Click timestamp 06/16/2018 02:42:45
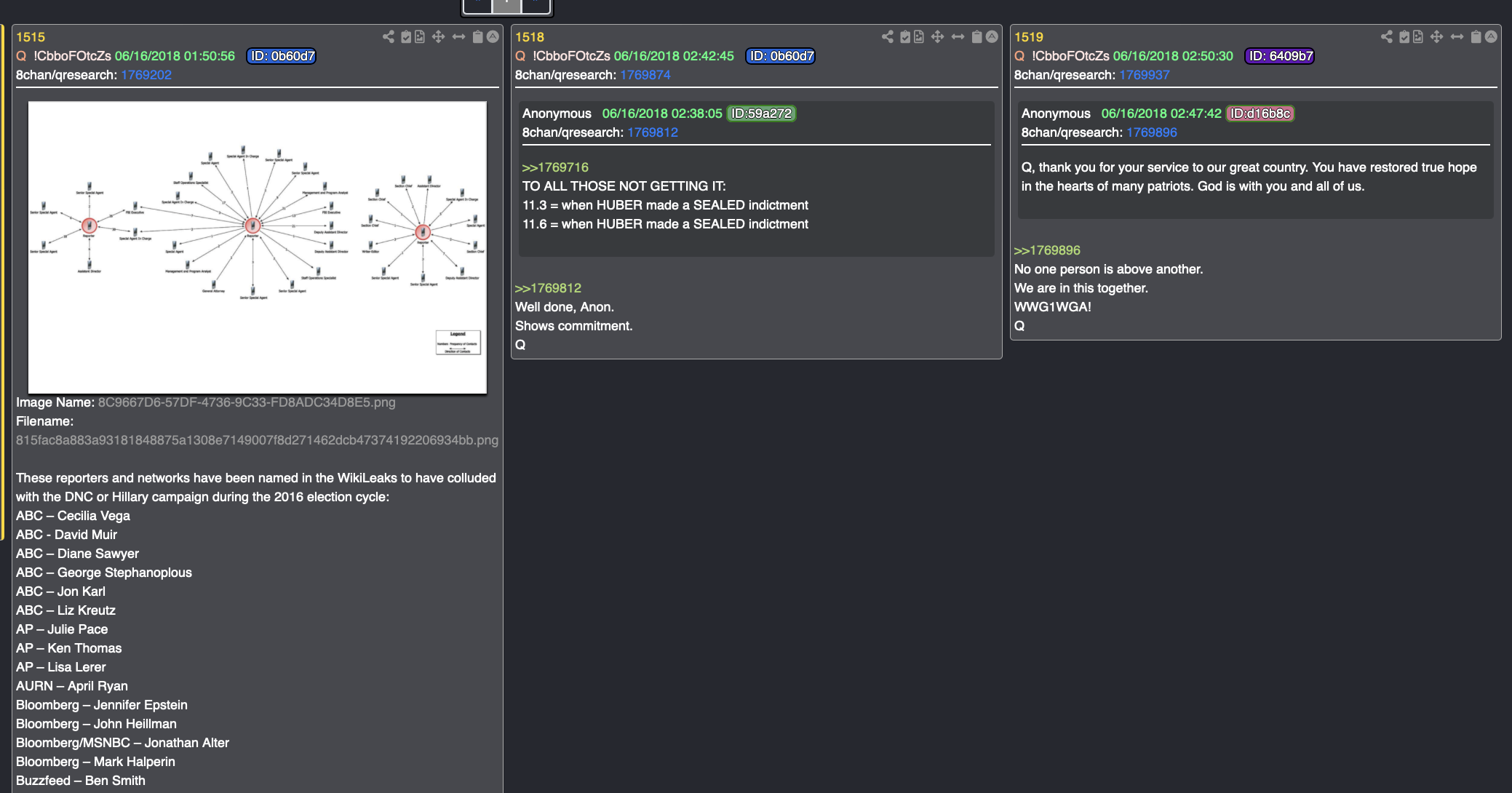The image size is (1512, 793). [x=674, y=56]
